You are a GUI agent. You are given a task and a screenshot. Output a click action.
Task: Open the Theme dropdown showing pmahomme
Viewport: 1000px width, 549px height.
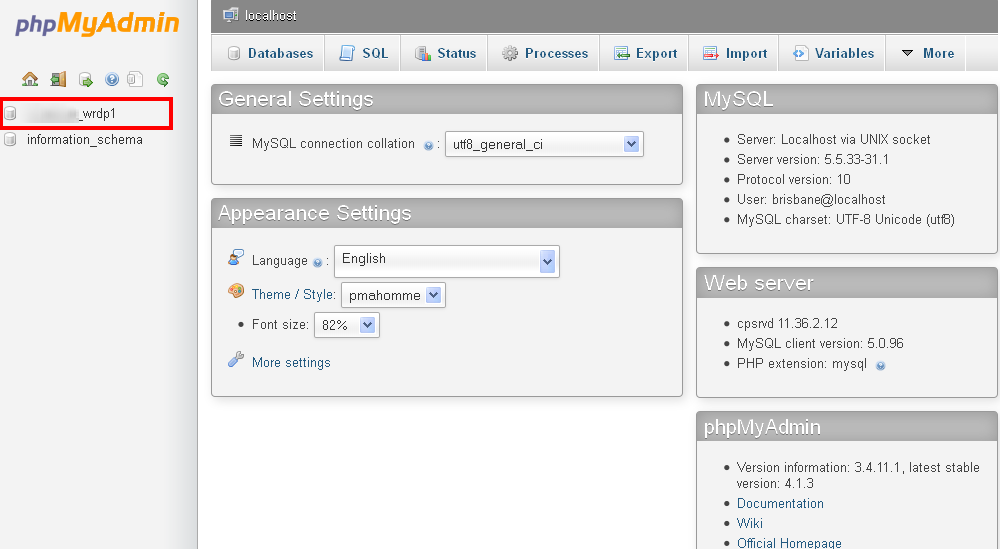click(x=393, y=295)
